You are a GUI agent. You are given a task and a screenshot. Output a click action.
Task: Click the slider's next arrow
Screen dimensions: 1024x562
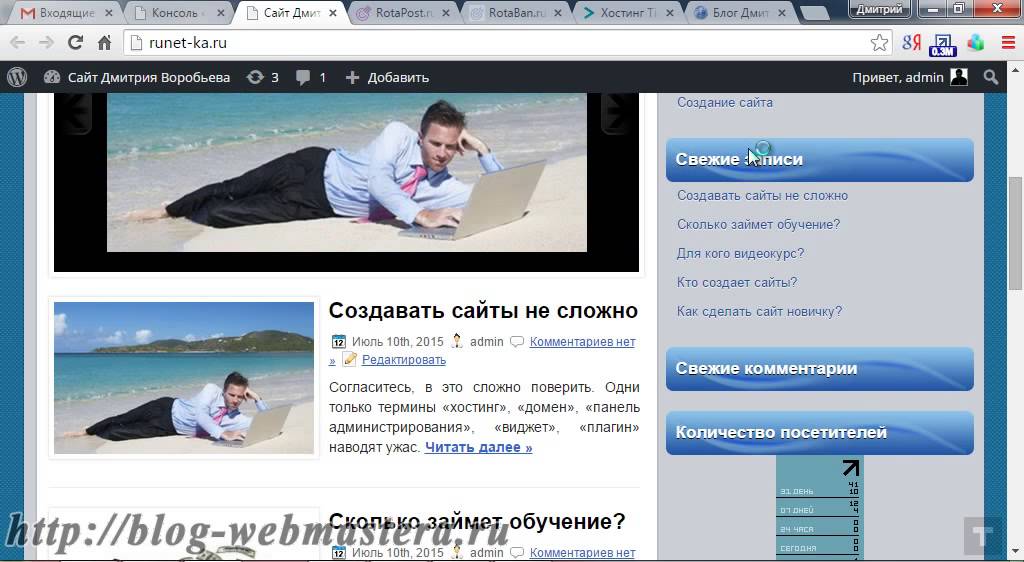coord(615,113)
